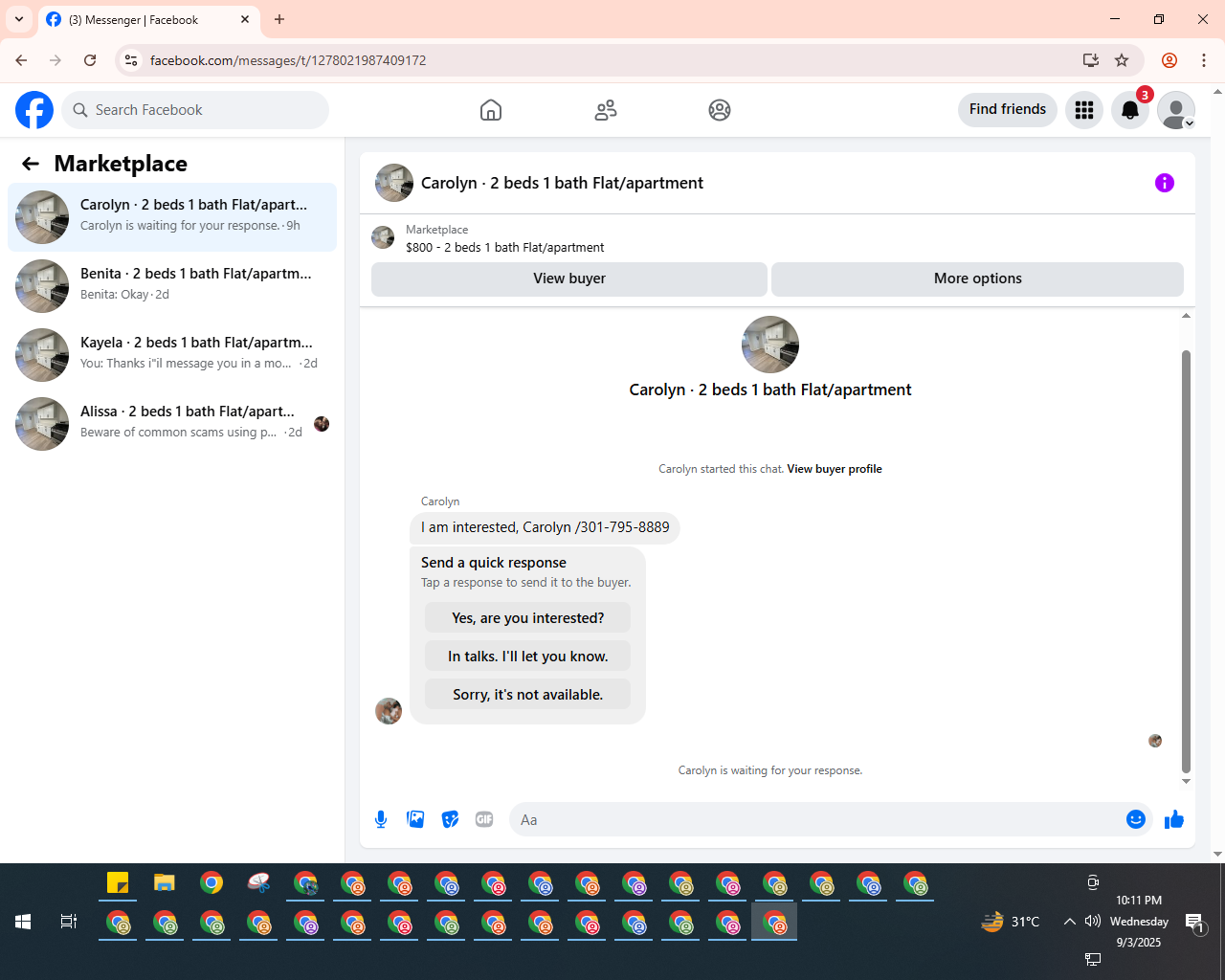The width and height of the screenshot is (1225, 980).
Task: Open the emoji picker
Action: point(1136,819)
